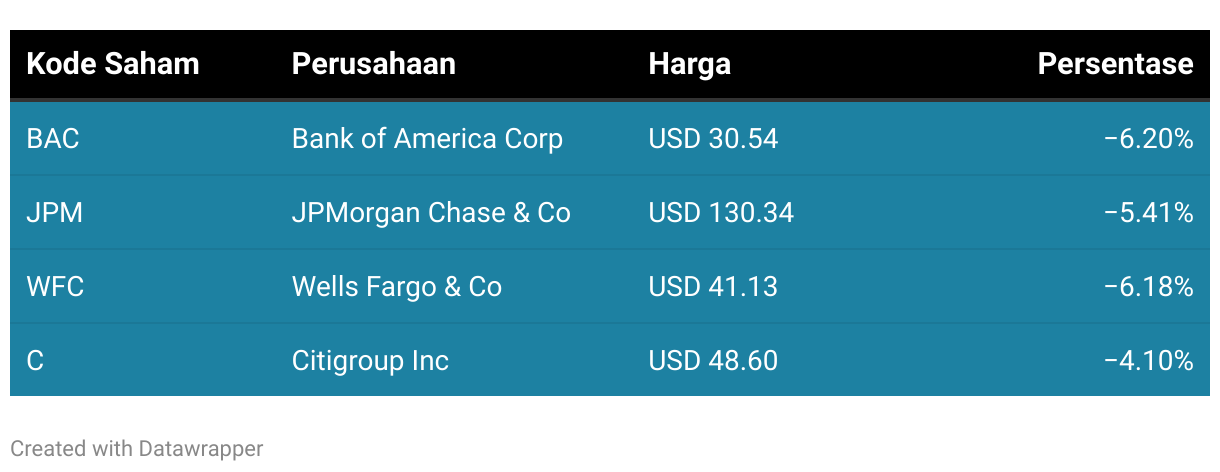Select the WFC stock code cell
Image resolution: width=1220 pixels, height=472 pixels.
tap(55, 287)
